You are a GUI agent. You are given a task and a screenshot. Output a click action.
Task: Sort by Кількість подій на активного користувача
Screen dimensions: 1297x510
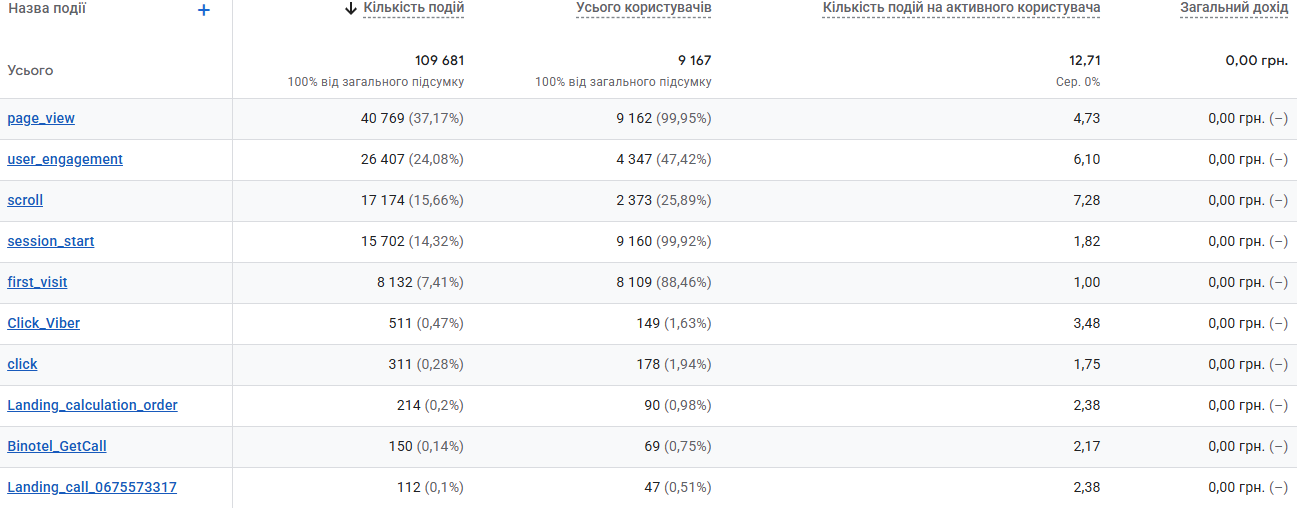click(962, 8)
